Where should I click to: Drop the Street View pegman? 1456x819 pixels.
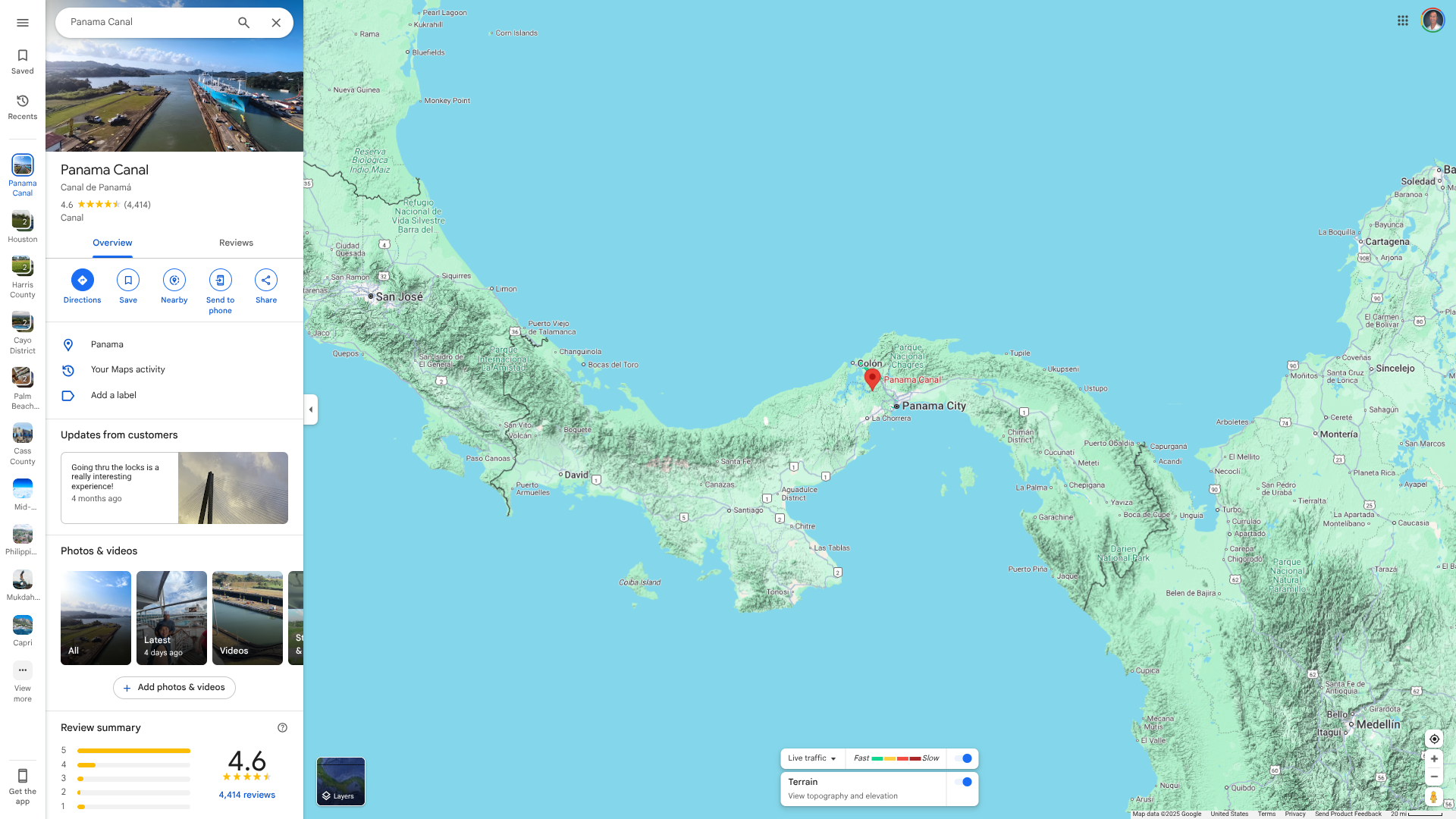point(1433,797)
